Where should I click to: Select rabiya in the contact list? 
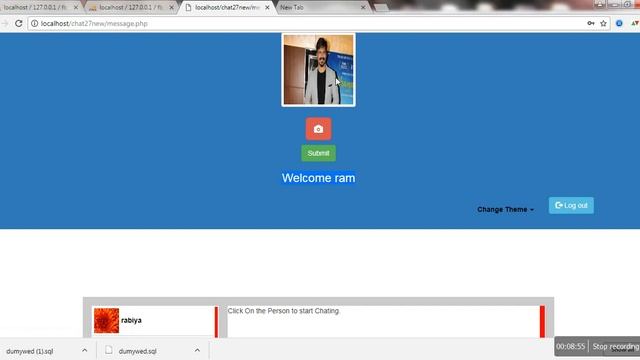153,320
